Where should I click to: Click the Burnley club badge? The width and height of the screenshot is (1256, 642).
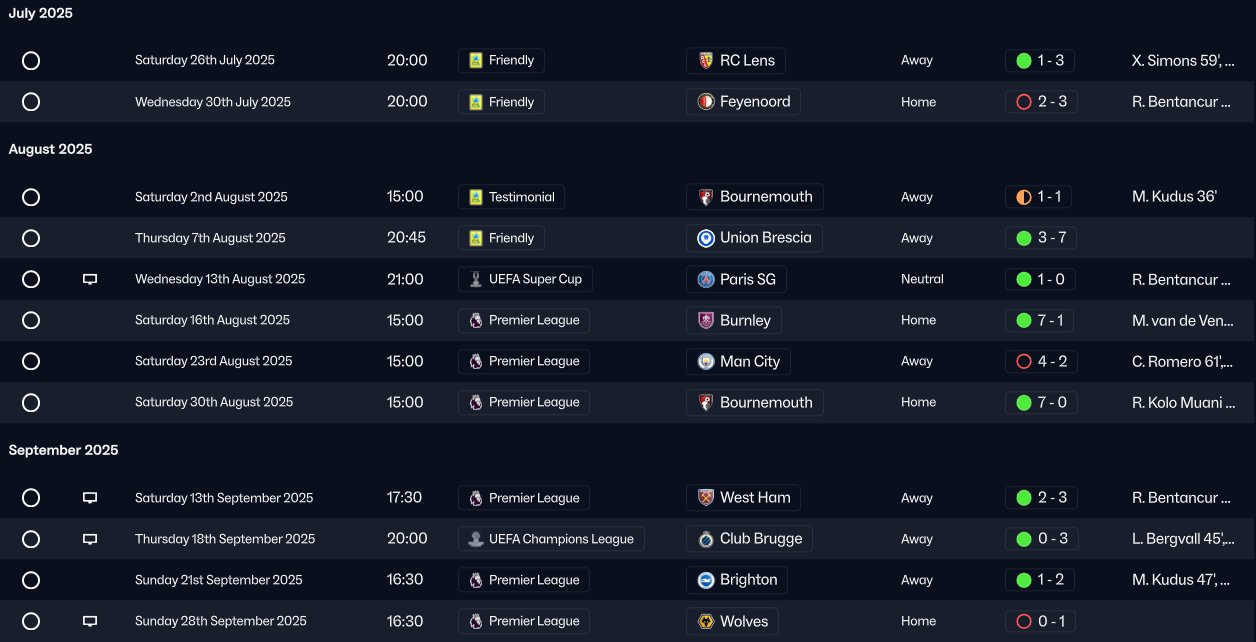pos(706,321)
